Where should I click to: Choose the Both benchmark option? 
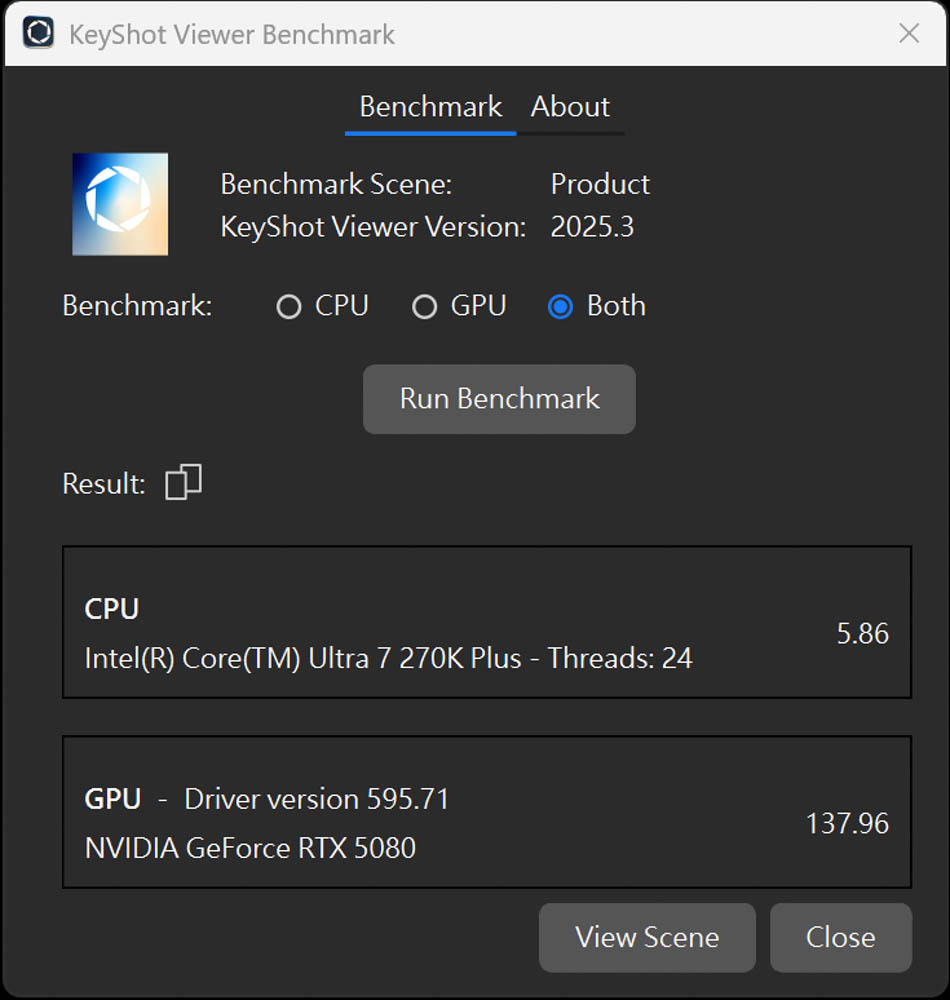(x=560, y=307)
